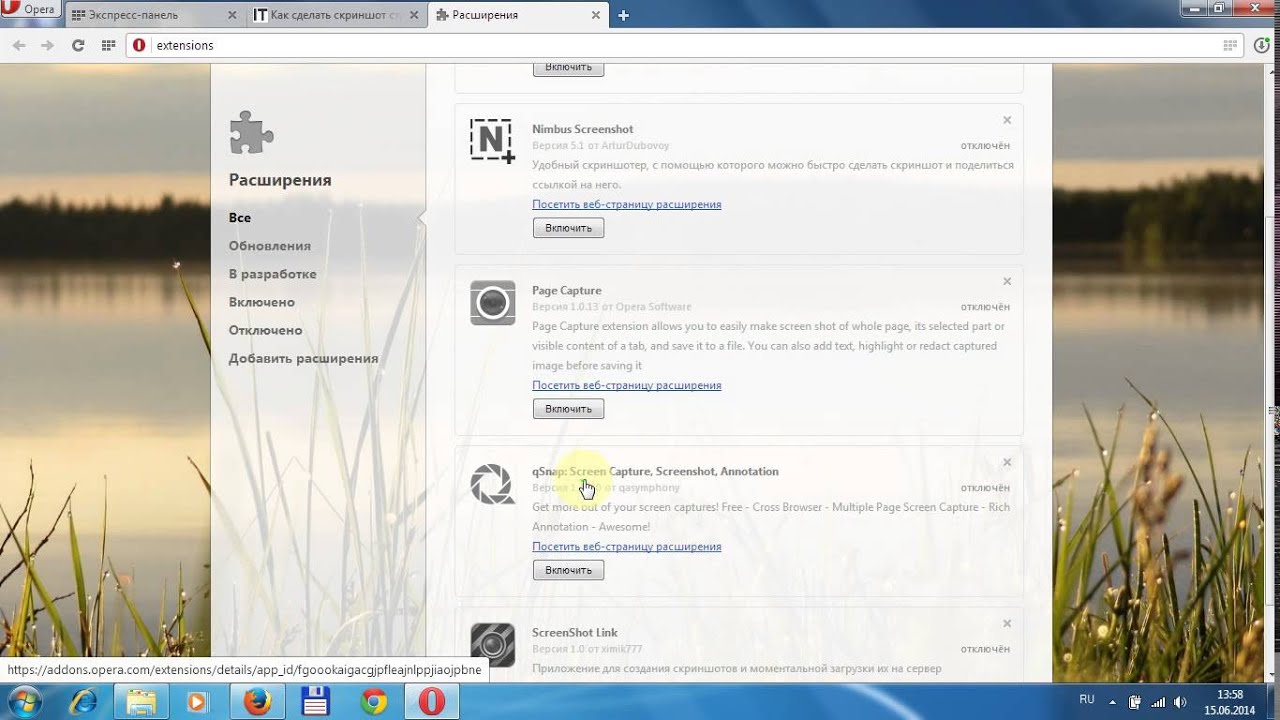1280x720 pixels.
Task: Click the отключён status of Nimbus Screenshot
Action: coord(985,145)
